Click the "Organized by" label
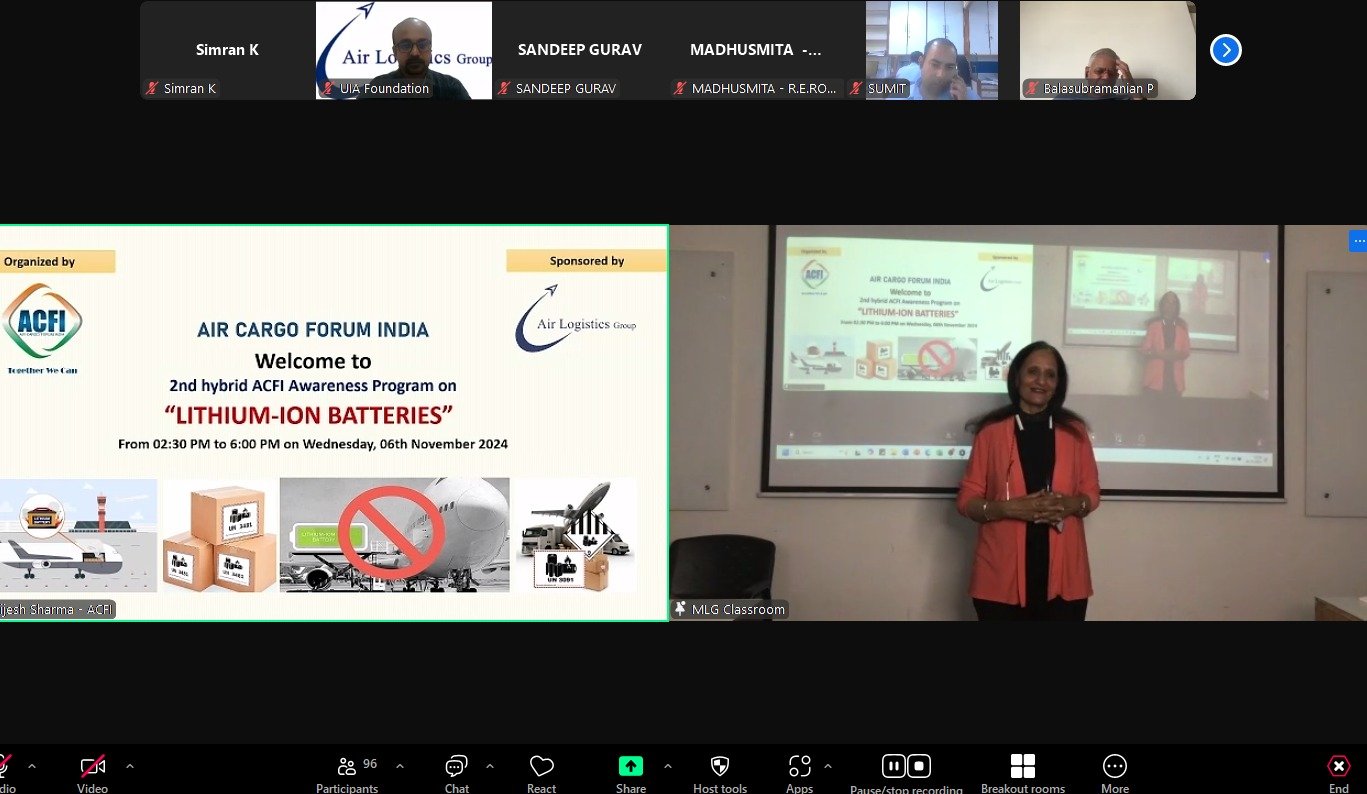Viewport: 1367px width, 794px height. [x=40, y=262]
